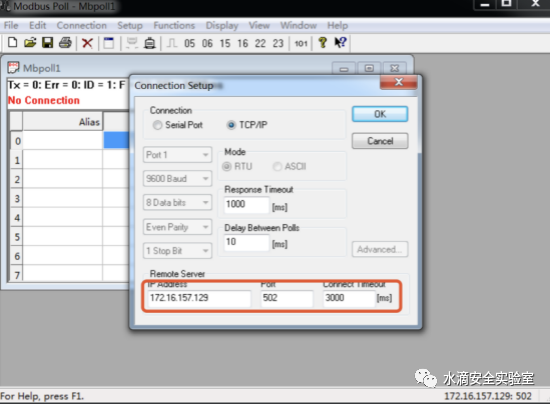This screenshot has width=552, height=404.
Task: Select row 6 header in Mbpoll1
Action: pyautogui.click(x=17, y=256)
